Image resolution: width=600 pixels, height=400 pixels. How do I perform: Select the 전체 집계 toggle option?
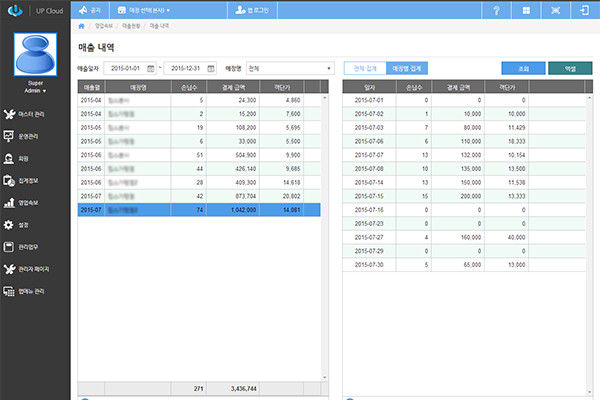[365, 68]
